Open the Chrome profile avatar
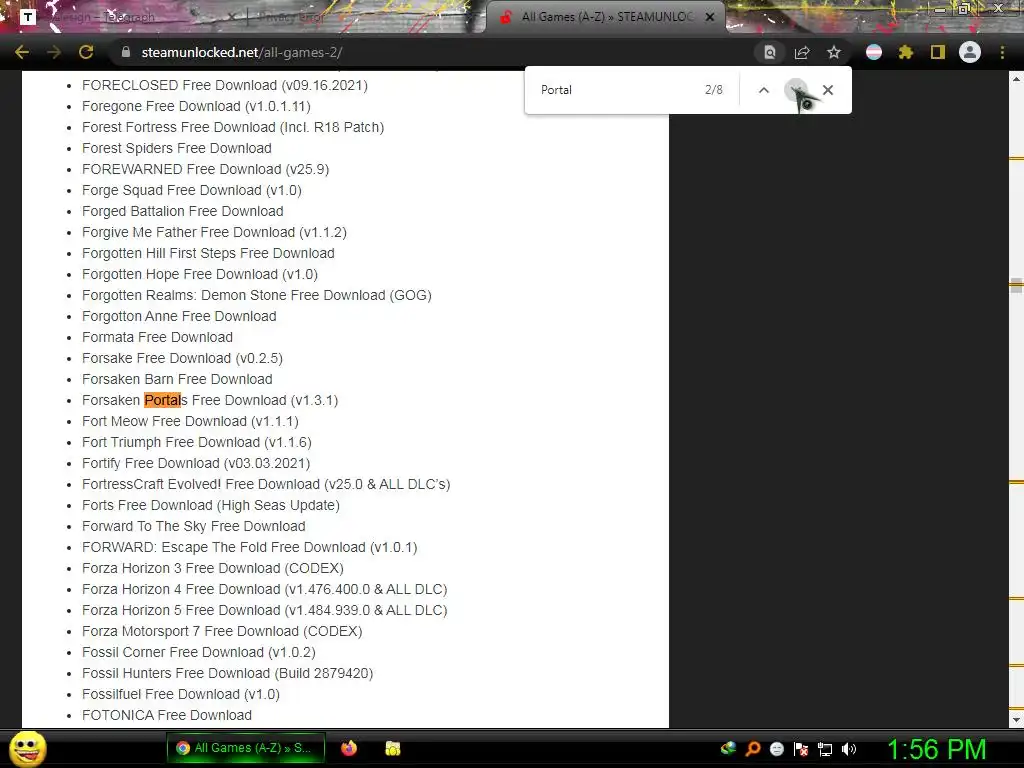1024x768 pixels. [x=970, y=52]
